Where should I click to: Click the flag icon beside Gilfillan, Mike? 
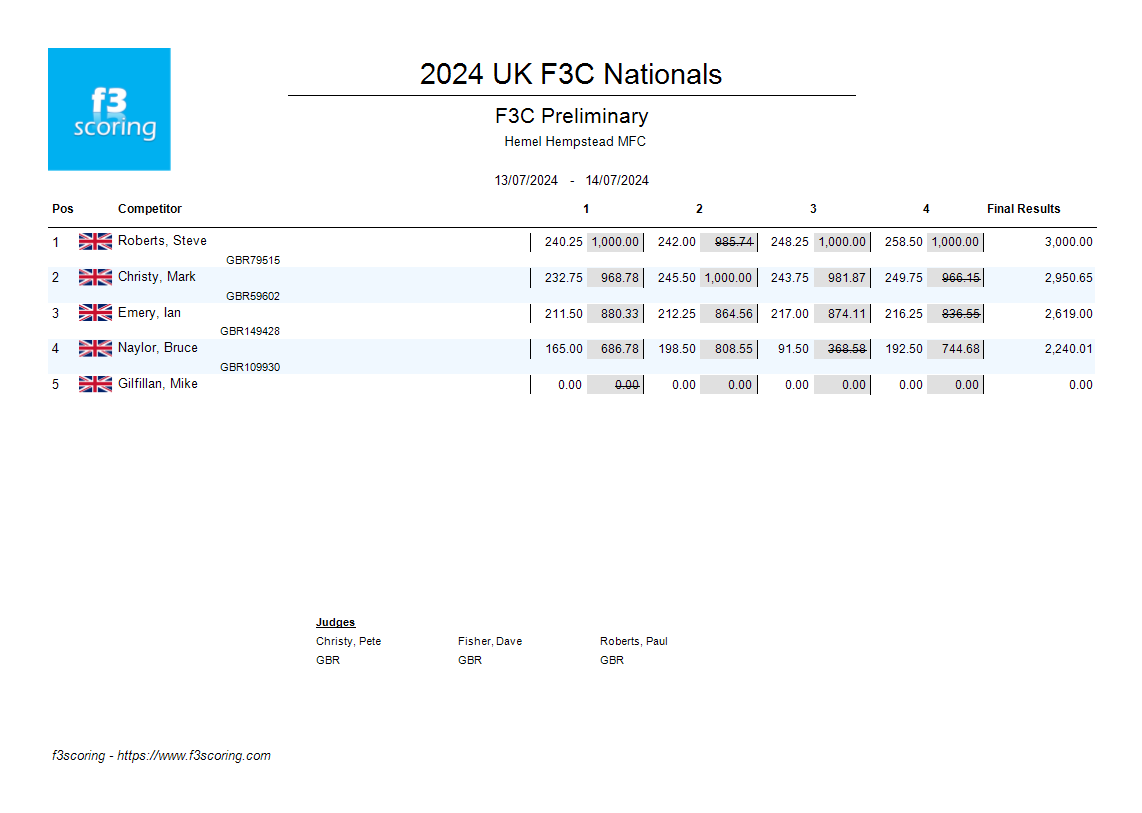point(95,384)
